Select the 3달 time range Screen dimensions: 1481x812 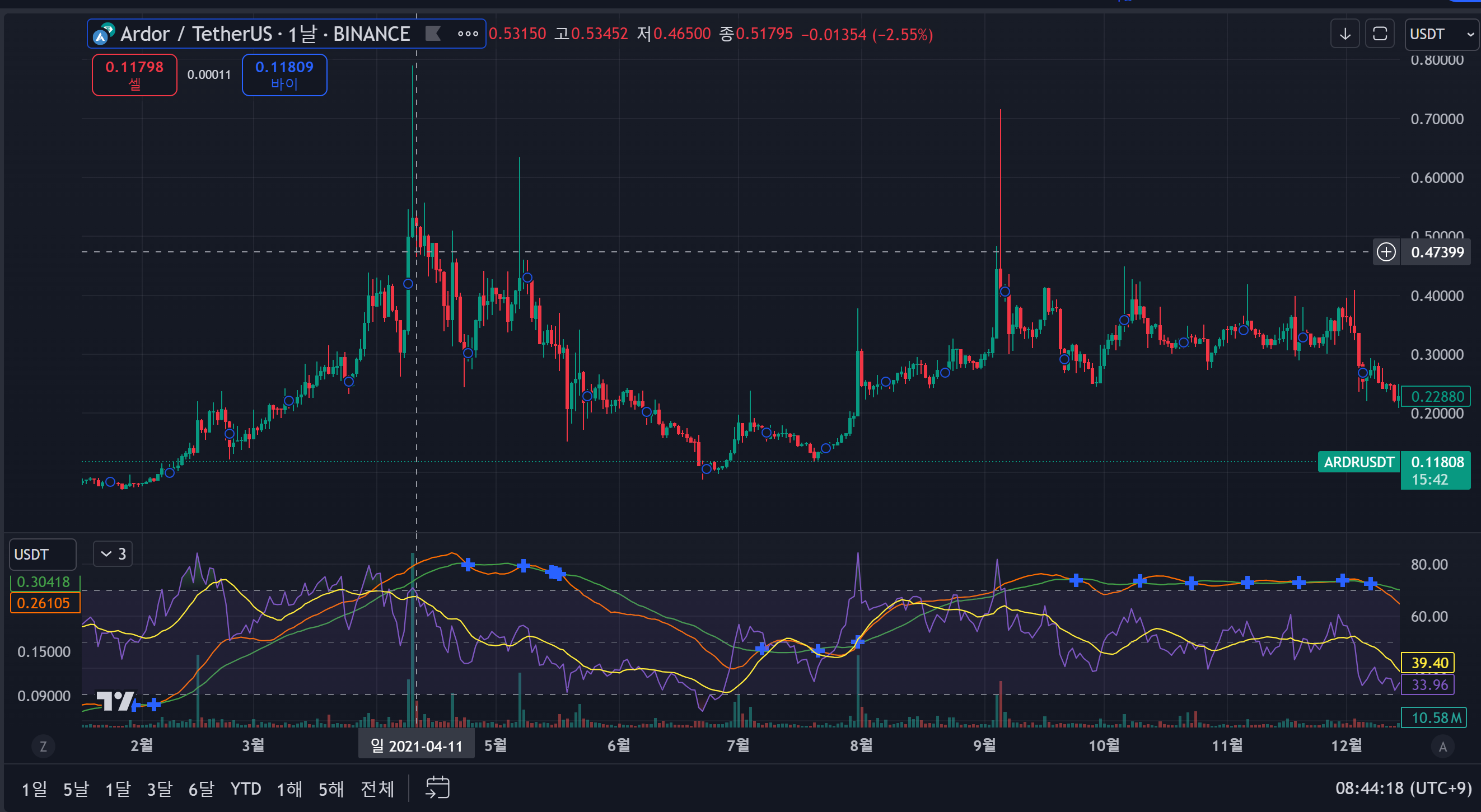click(159, 789)
